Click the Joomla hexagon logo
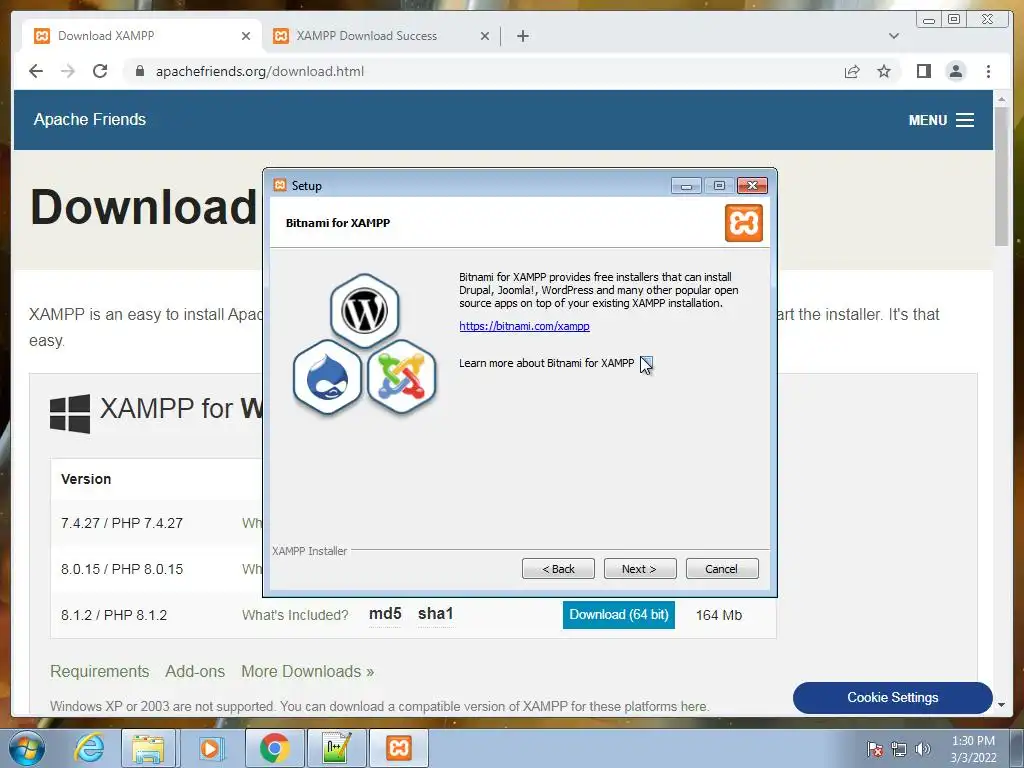Viewport: 1024px width, 768px height. 401,377
